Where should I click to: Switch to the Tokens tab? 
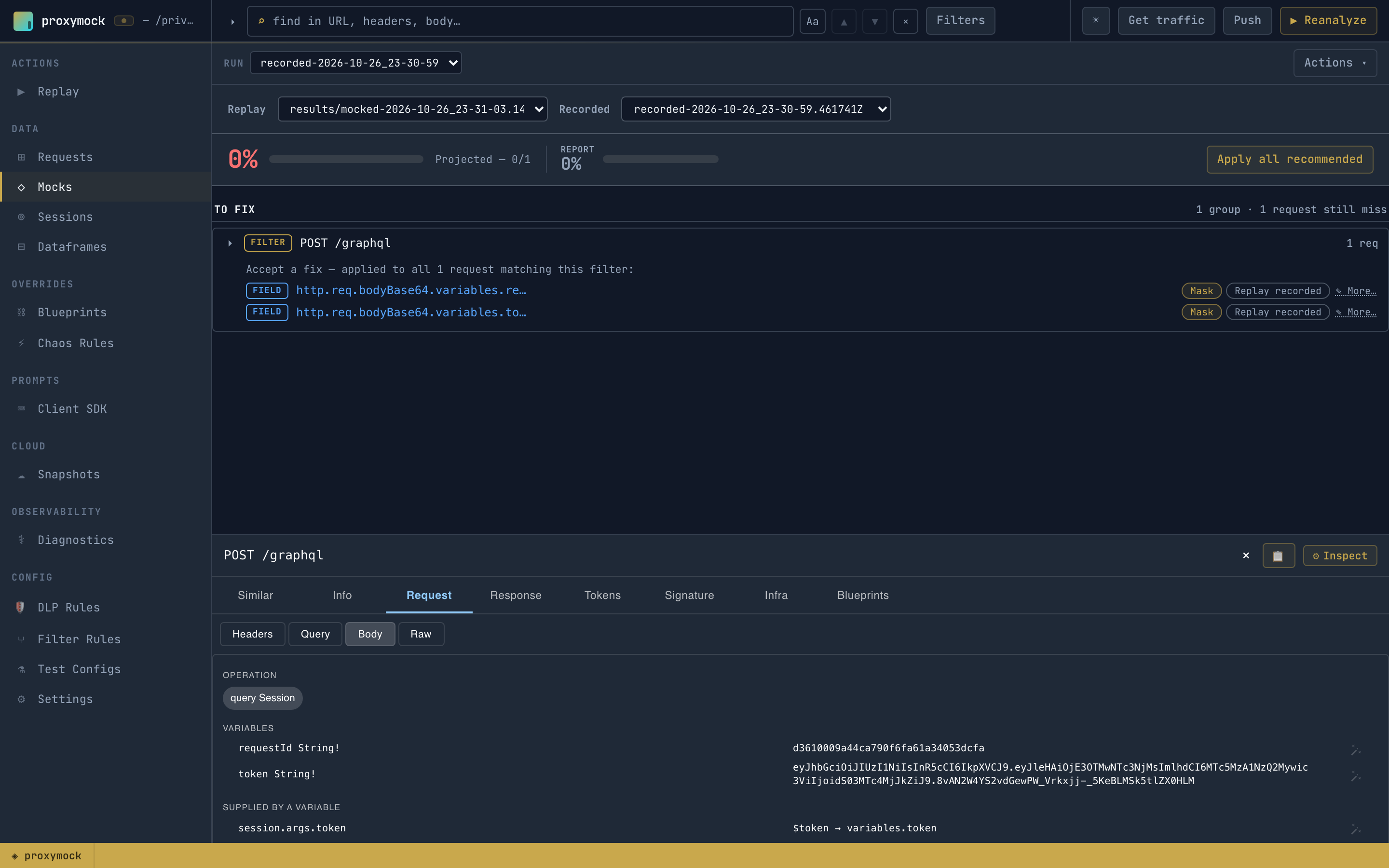coord(602,596)
